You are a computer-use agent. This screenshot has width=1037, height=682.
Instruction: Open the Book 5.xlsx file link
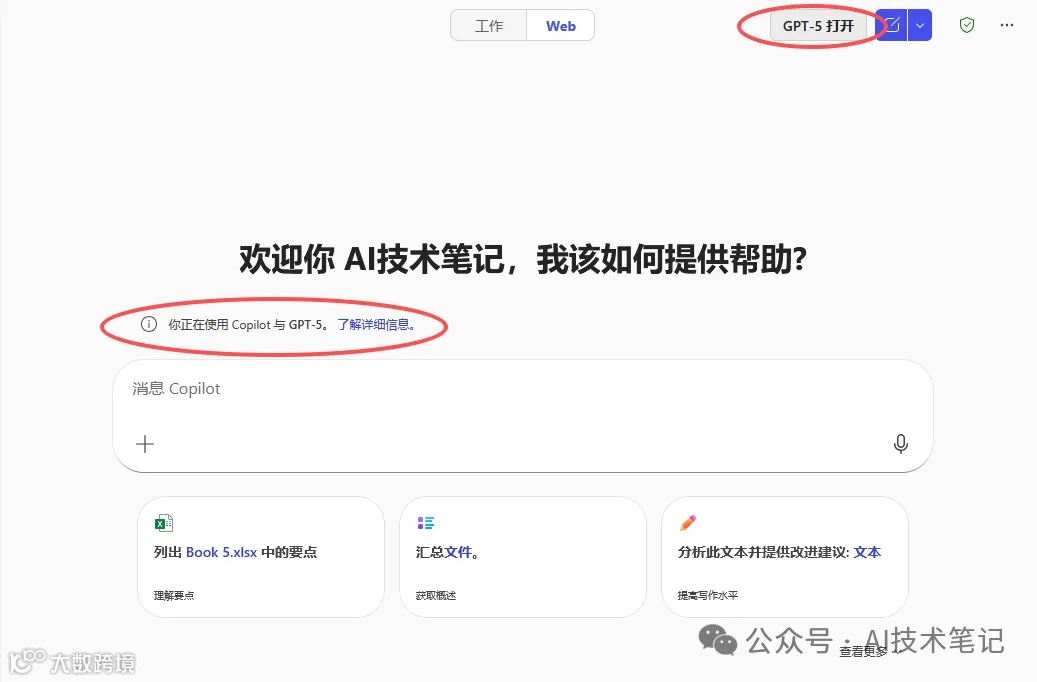tap(222, 552)
